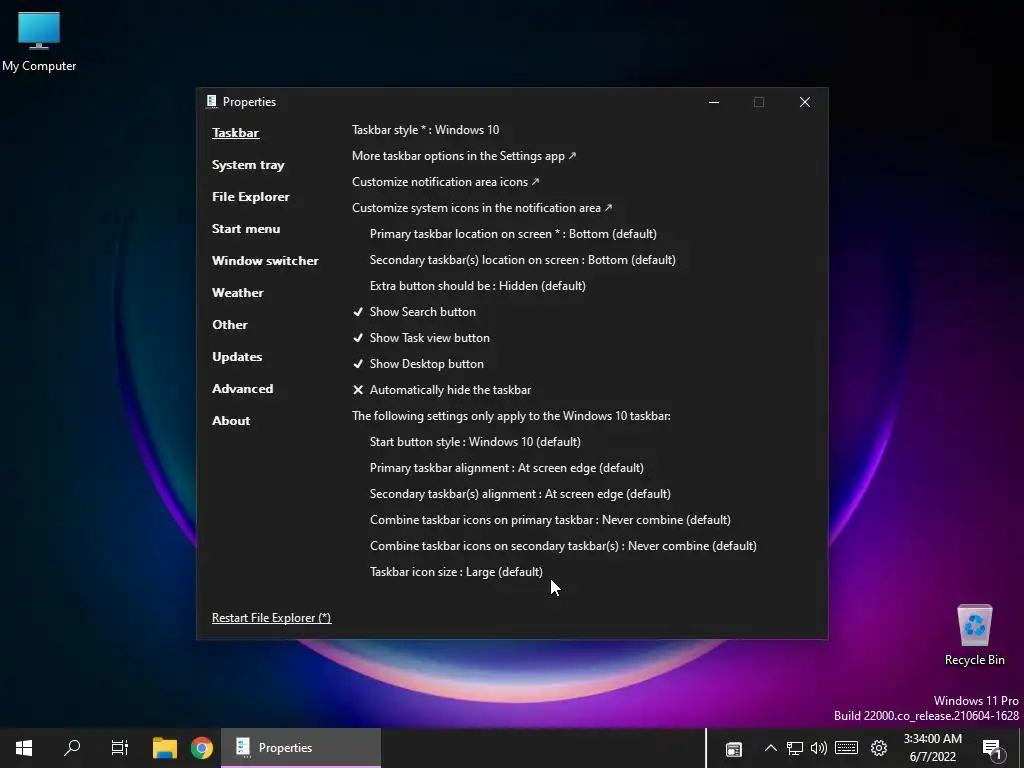Change Combine icons on secondary taskbar(s)
This screenshot has height=768, width=1024.
coord(564,546)
